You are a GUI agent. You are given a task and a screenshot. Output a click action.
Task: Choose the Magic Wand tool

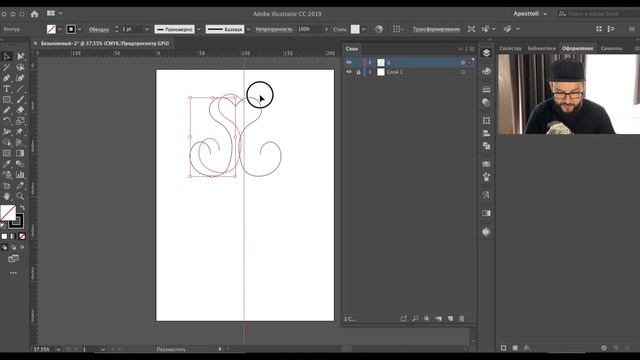click(7, 67)
